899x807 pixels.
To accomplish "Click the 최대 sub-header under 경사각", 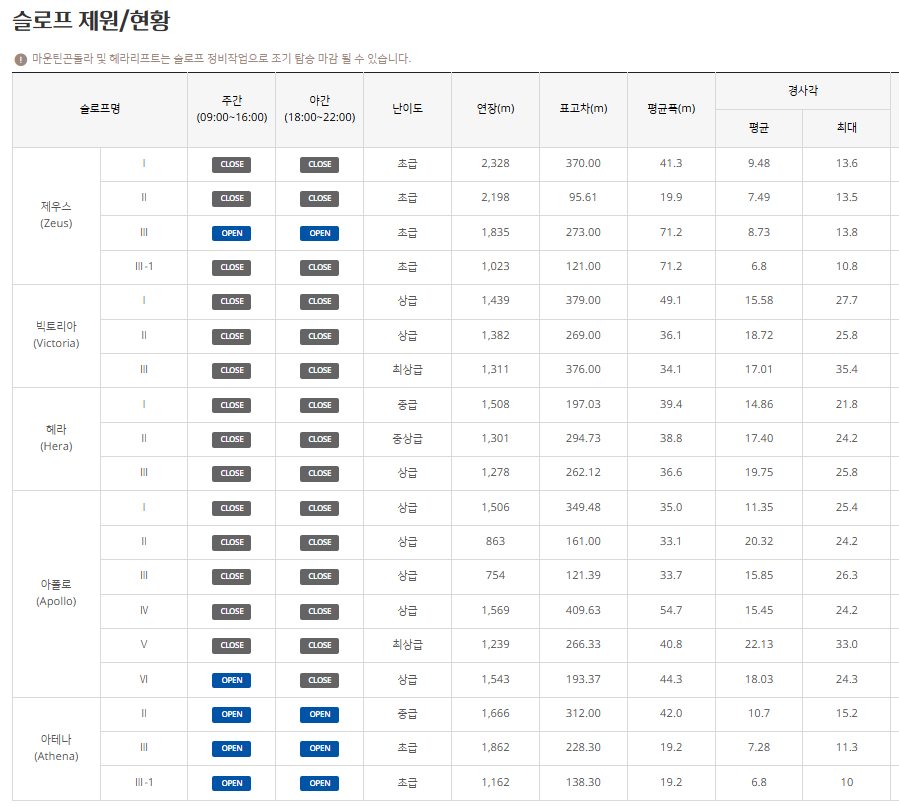I will (x=846, y=128).
